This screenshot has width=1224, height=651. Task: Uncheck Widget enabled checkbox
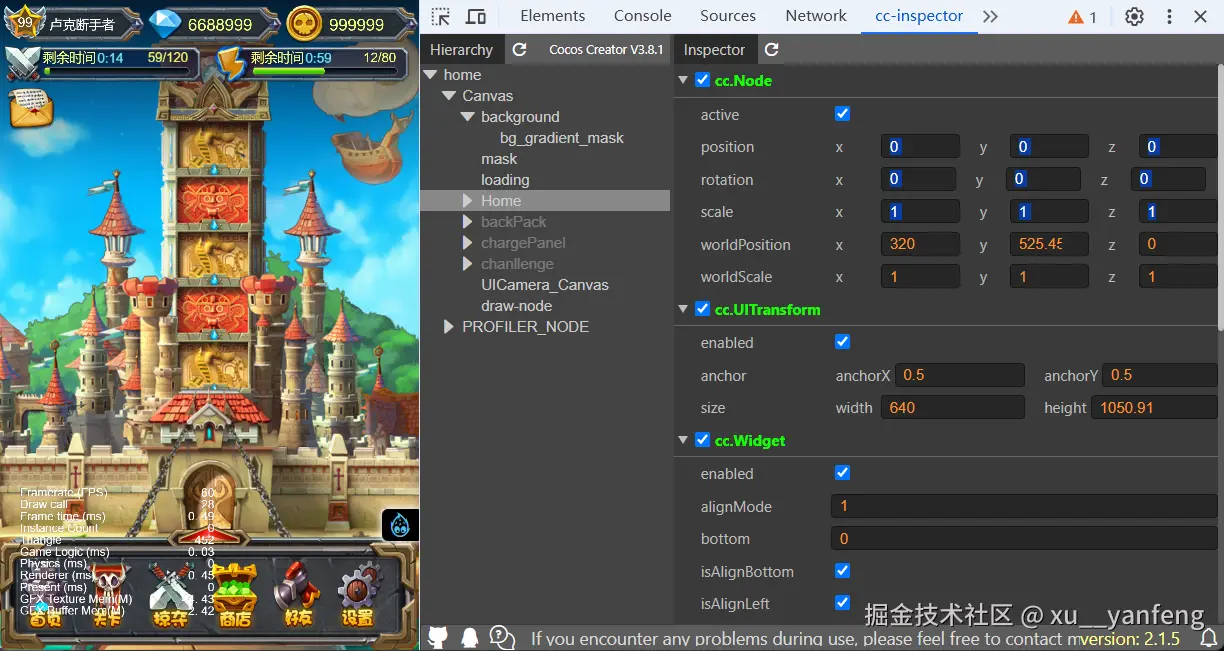(x=842, y=473)
